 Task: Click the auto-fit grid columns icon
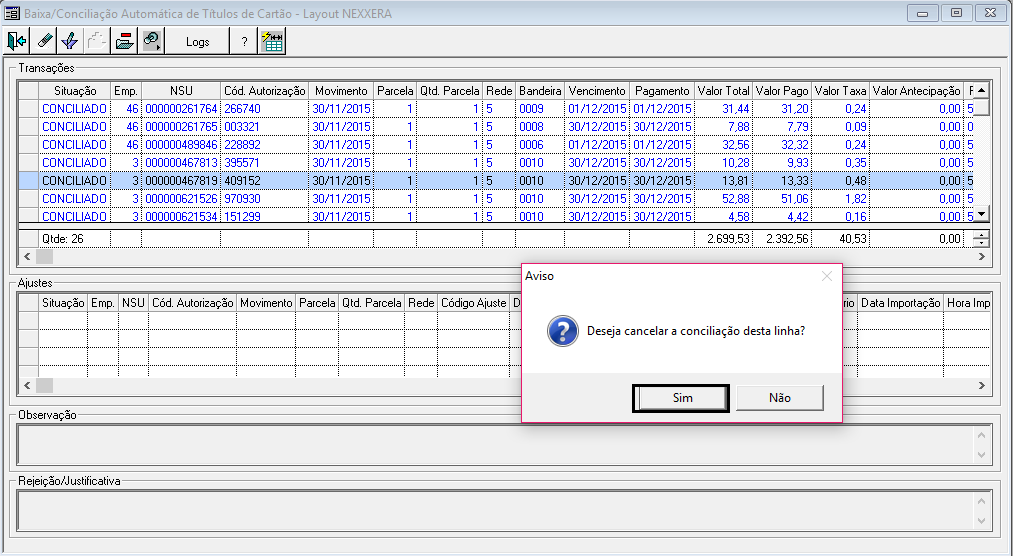(273, 41)
